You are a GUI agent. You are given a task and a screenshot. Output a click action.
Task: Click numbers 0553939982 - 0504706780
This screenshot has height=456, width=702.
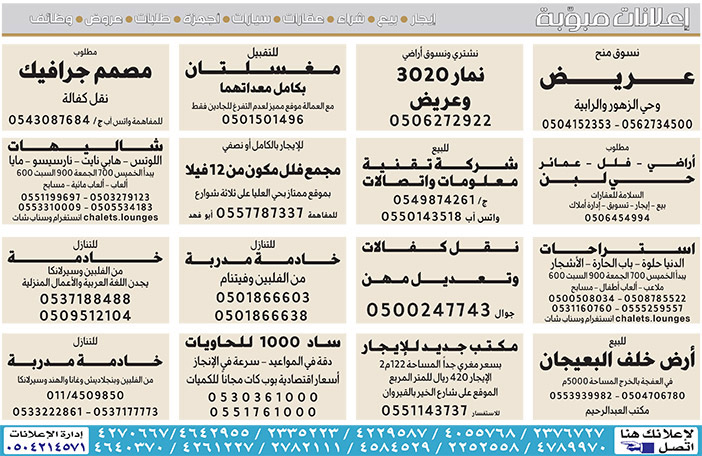(x=617, y=396)
